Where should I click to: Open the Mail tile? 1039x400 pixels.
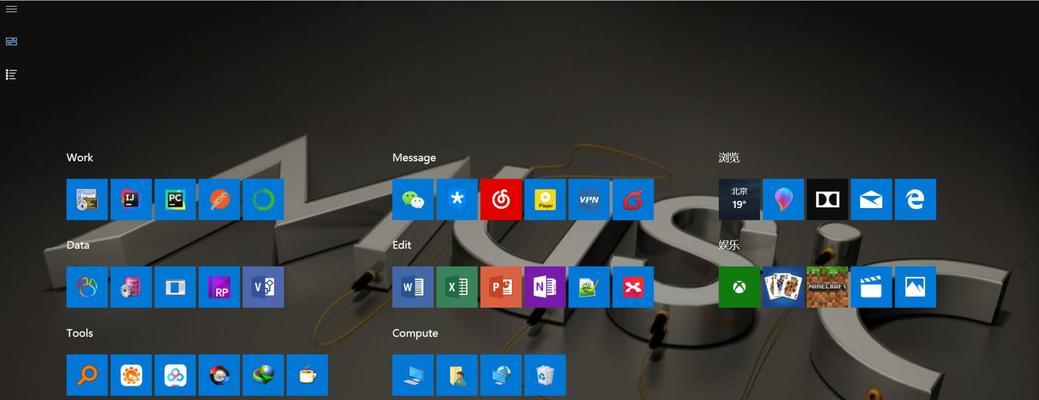click(871, 199)
